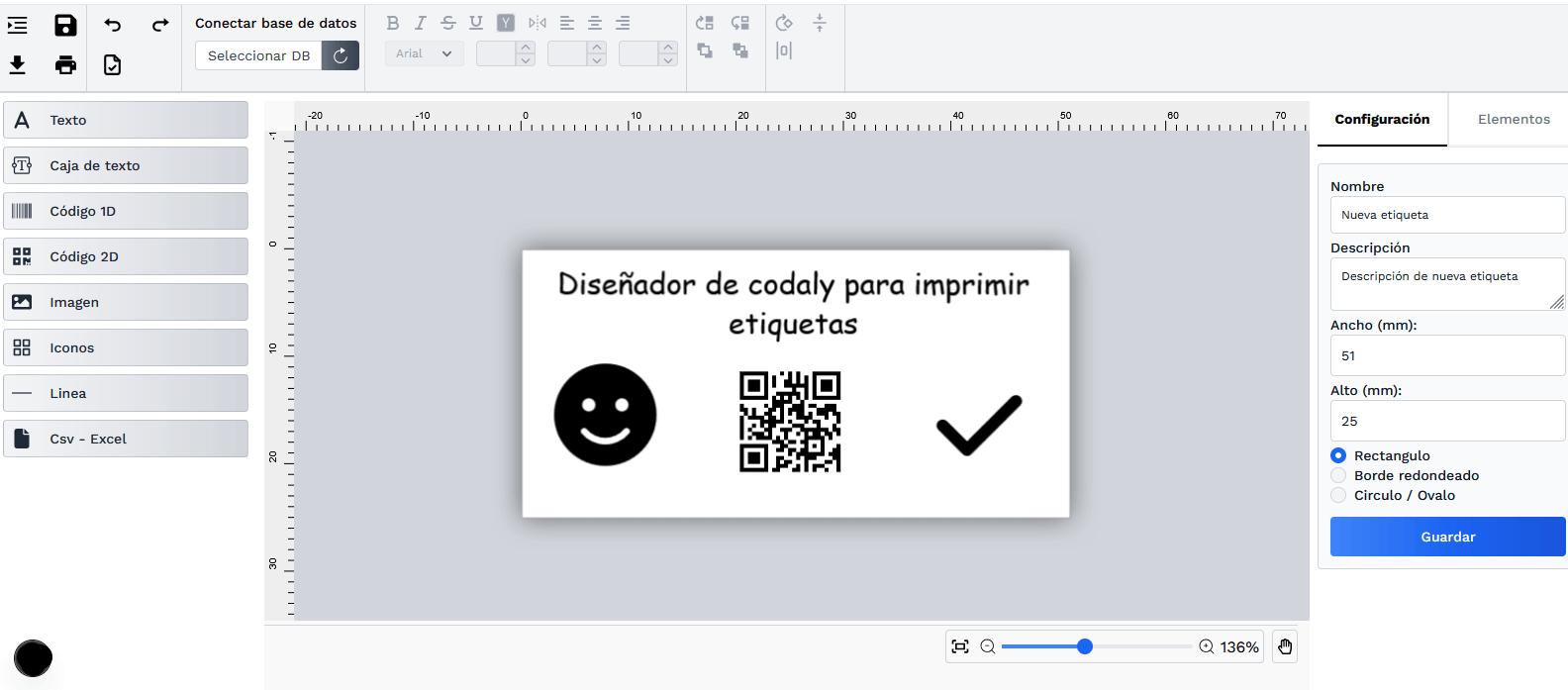
Task: Add a Código 1D barcode
Action: tap(126, 211)
